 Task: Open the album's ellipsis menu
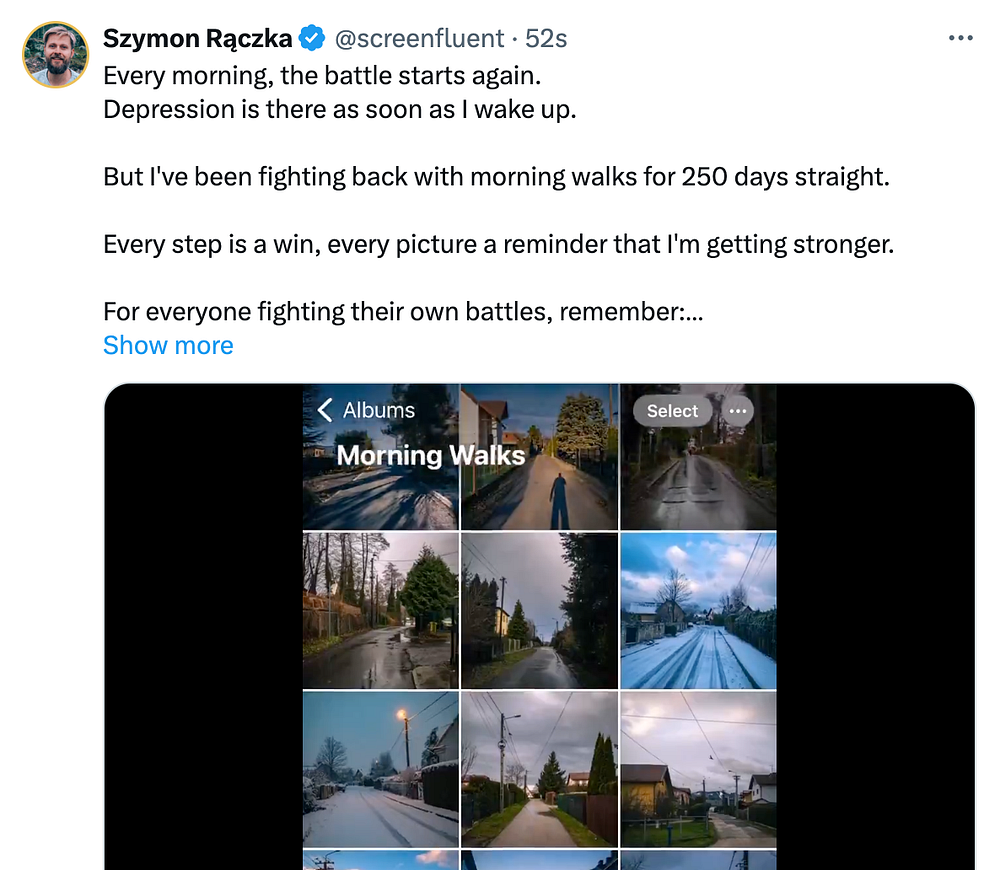click(737, 411)
